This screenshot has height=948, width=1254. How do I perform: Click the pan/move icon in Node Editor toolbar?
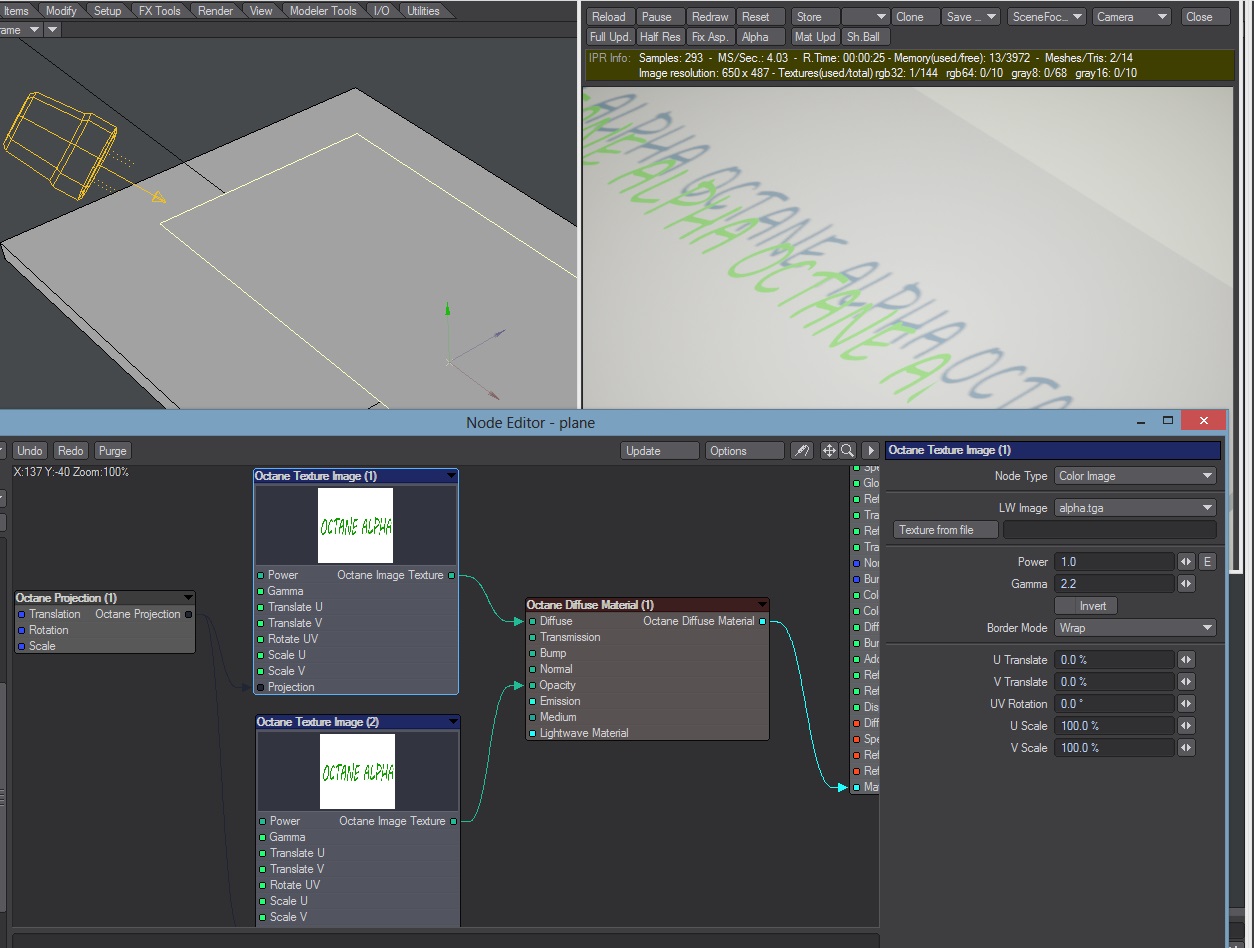pos(829,451)
